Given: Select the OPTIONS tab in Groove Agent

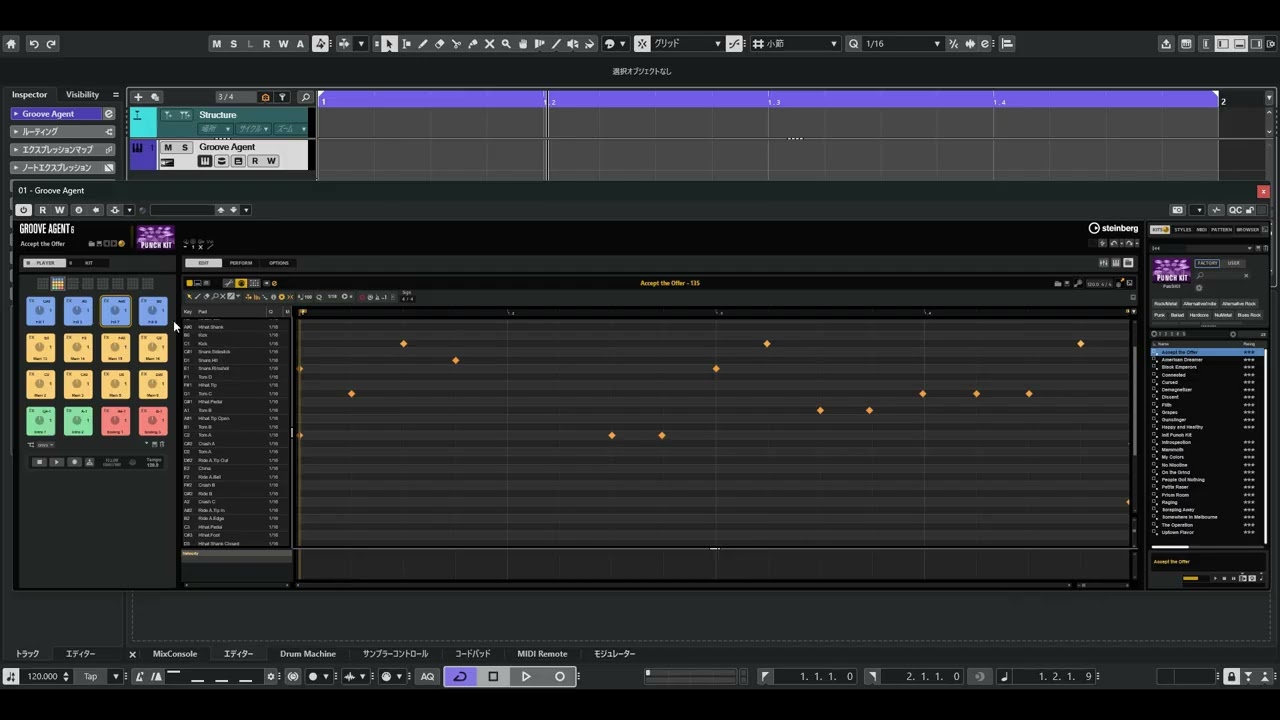Looking at the screenshot, I should point(279,263).
